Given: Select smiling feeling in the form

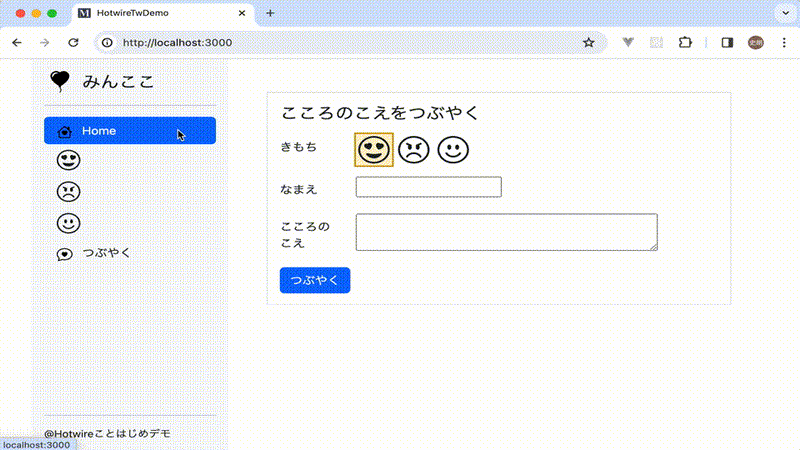Looking at the screenshot, I should tap(453, 150).
